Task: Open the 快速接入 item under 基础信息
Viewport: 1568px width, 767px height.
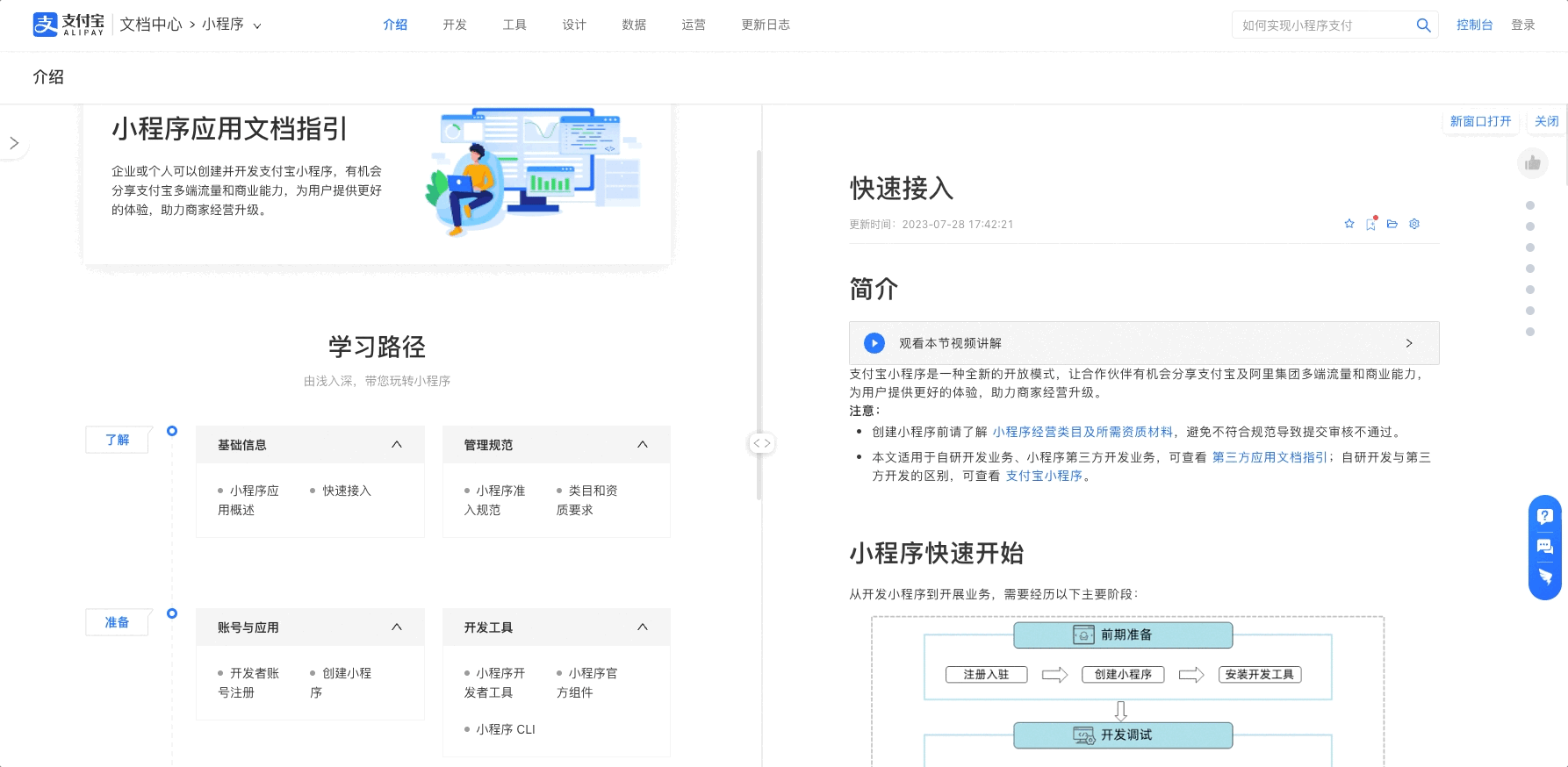Action: 347,491
